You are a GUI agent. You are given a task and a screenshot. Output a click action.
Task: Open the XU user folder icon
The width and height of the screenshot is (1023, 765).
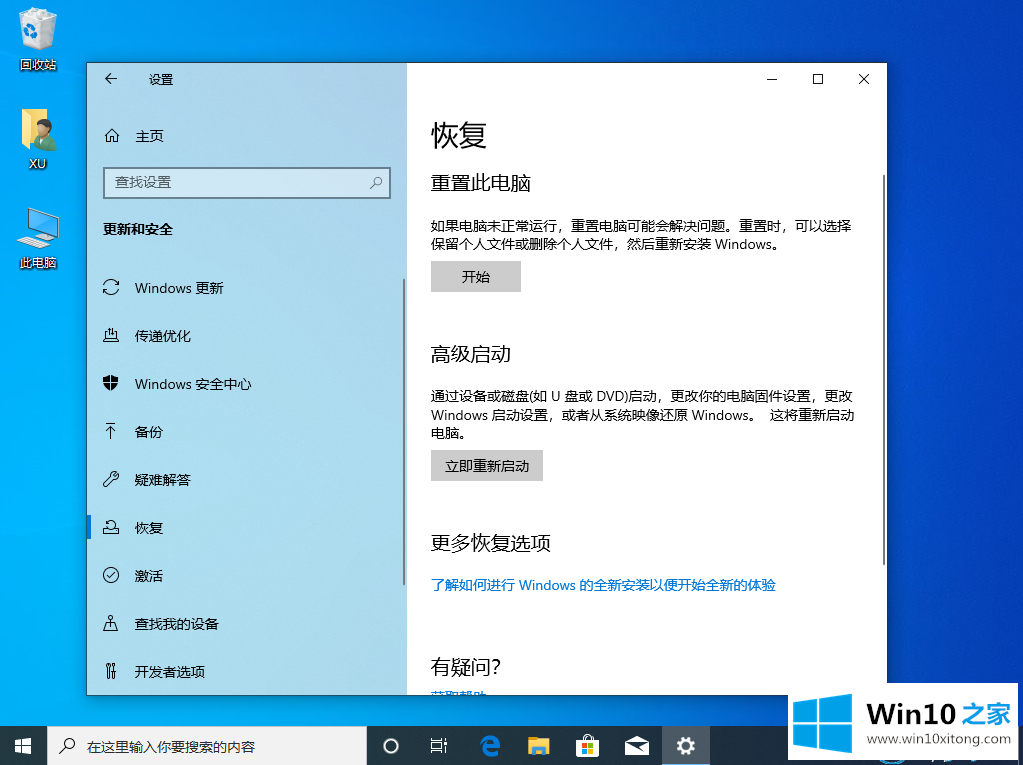click(x=38, y=139)
